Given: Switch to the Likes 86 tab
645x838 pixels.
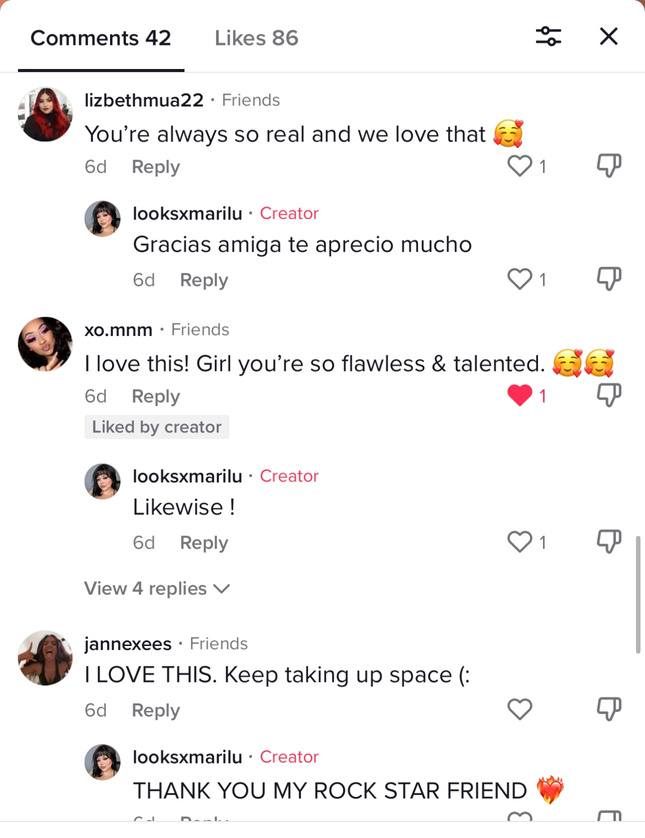Looking at the screenshot, I should [x=256, y=38].
